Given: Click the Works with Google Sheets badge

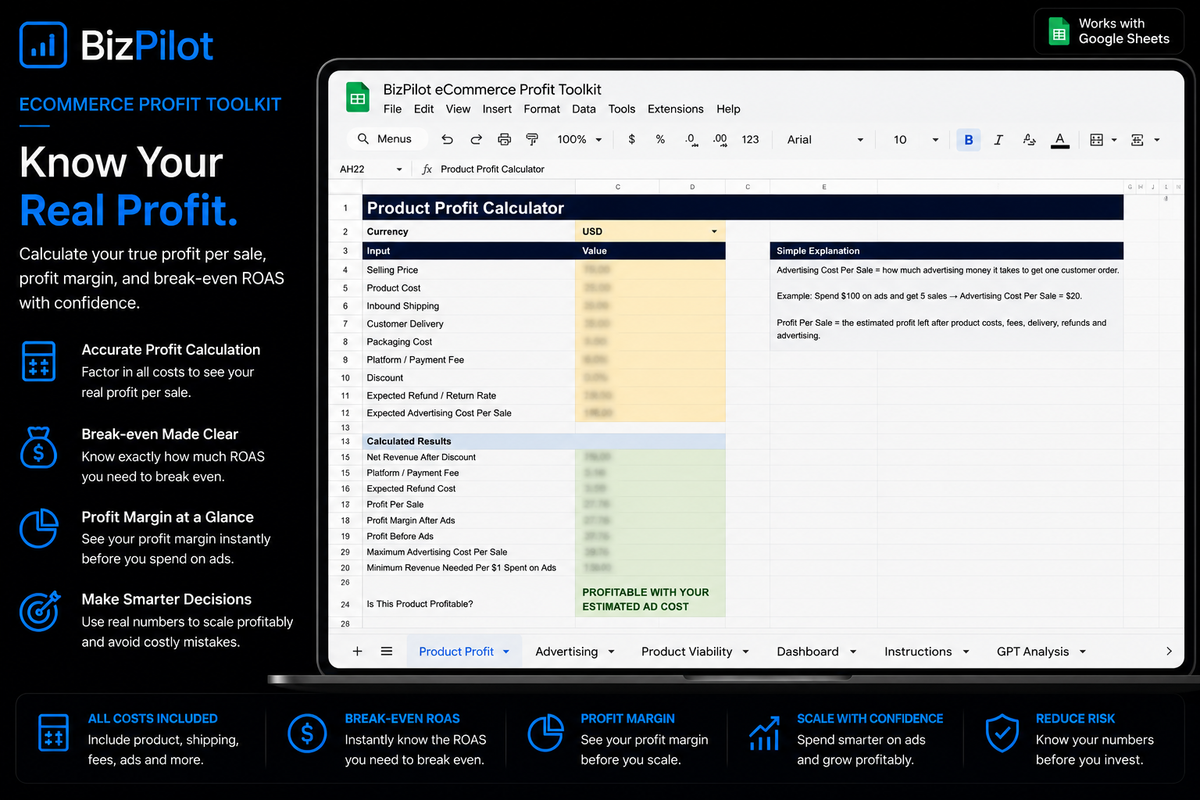Looking at the screenshot, I should 1108,31.
